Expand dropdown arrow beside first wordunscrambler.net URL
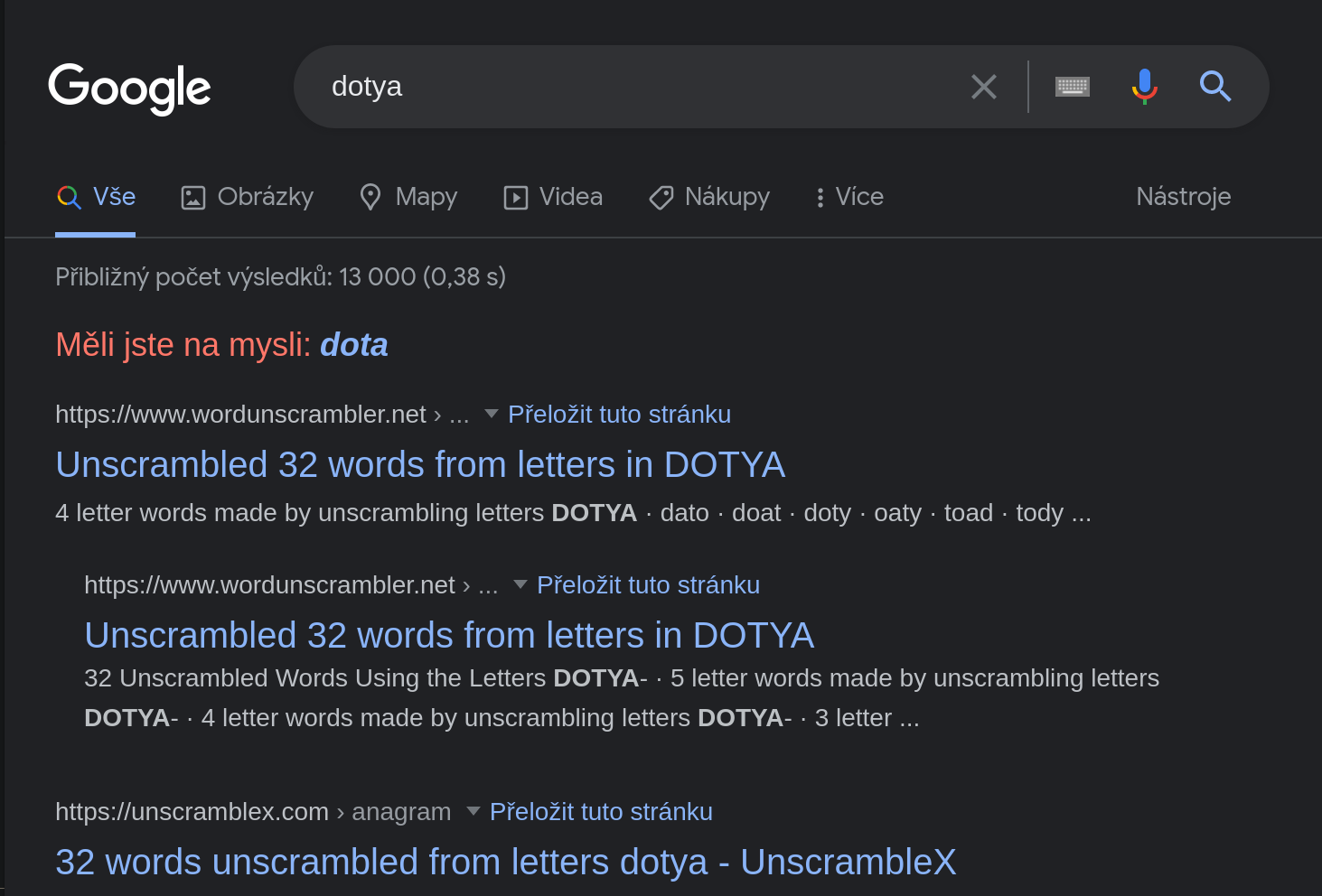 pos(492,414)
